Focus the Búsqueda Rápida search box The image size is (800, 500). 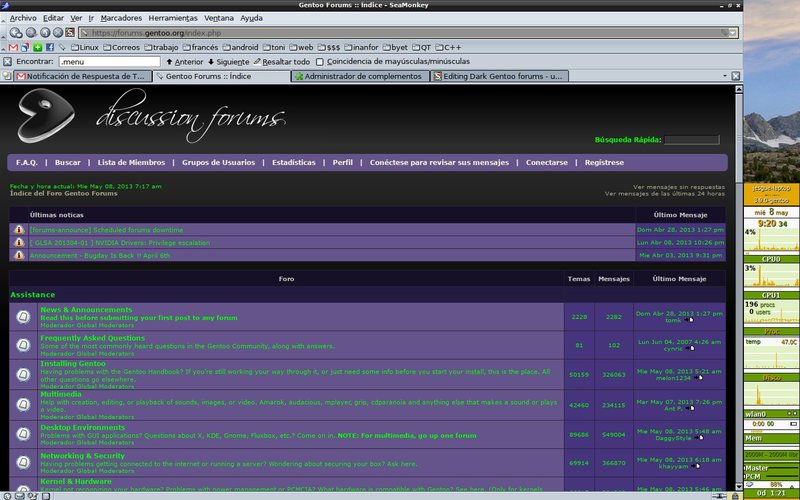coord(691,140)
